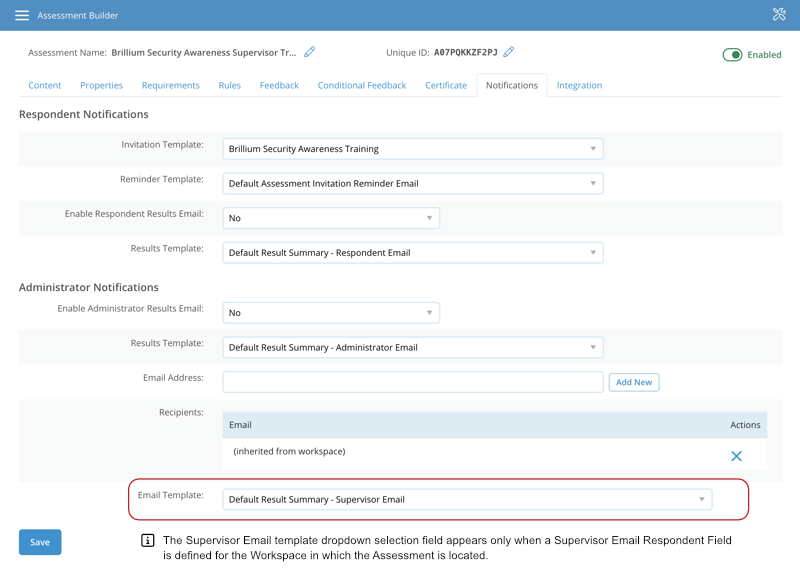800x574 pixels.
Task: Click the Add New button
Action: pos(634,382)
